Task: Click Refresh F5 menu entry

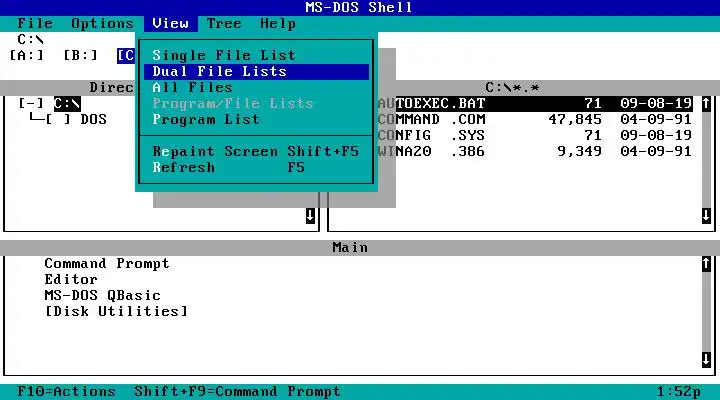Action: tap(256, 168)
